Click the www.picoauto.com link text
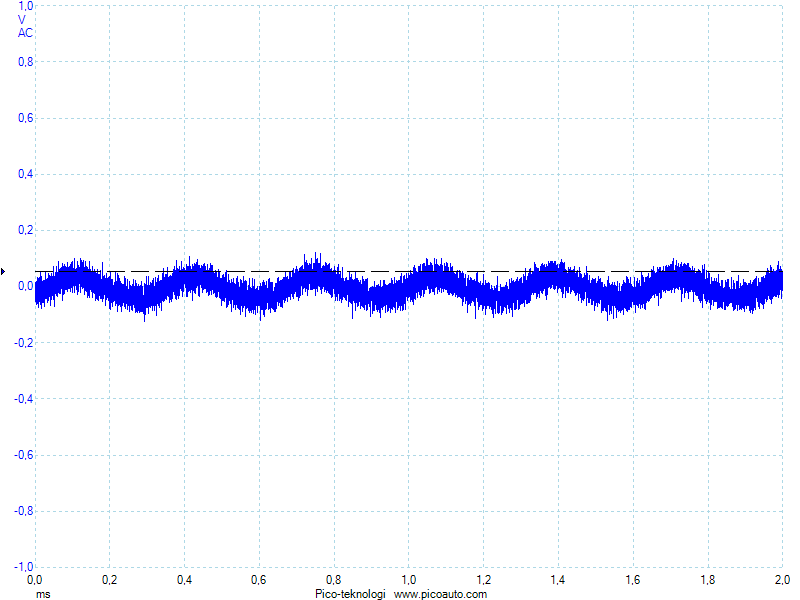Image resolution: width=800 pixels, height=600 pixels. pyautogui.click(x=440, y=594)
